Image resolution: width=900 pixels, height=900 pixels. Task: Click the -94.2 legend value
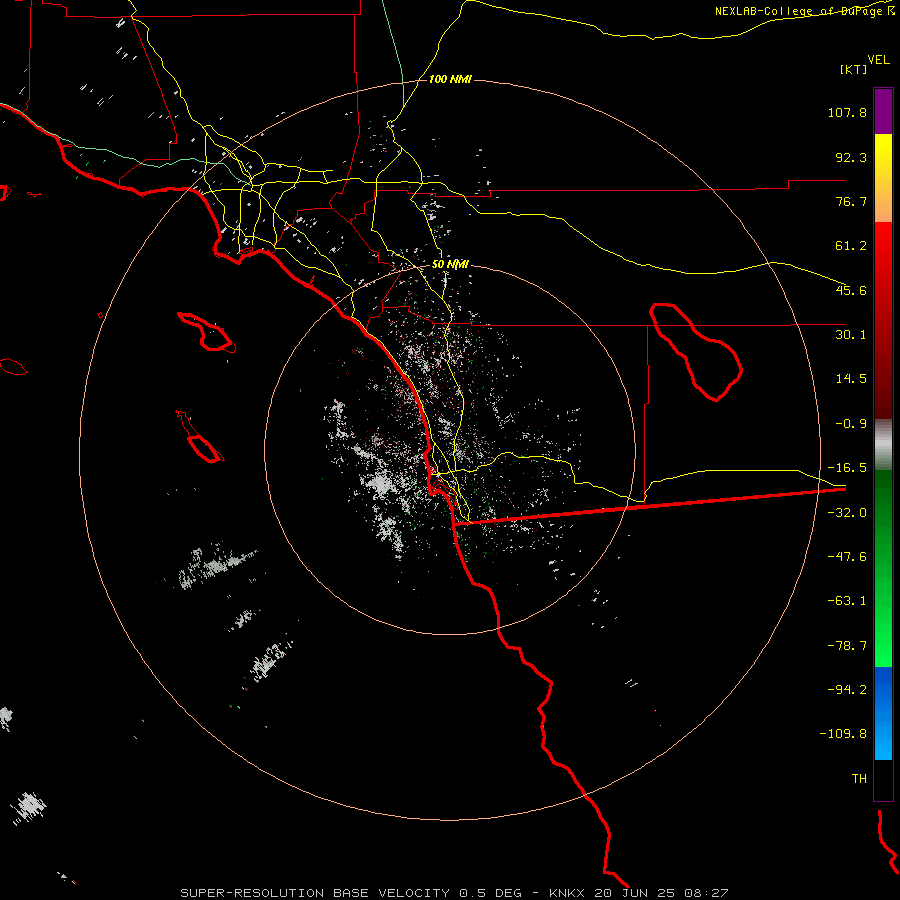847,690
